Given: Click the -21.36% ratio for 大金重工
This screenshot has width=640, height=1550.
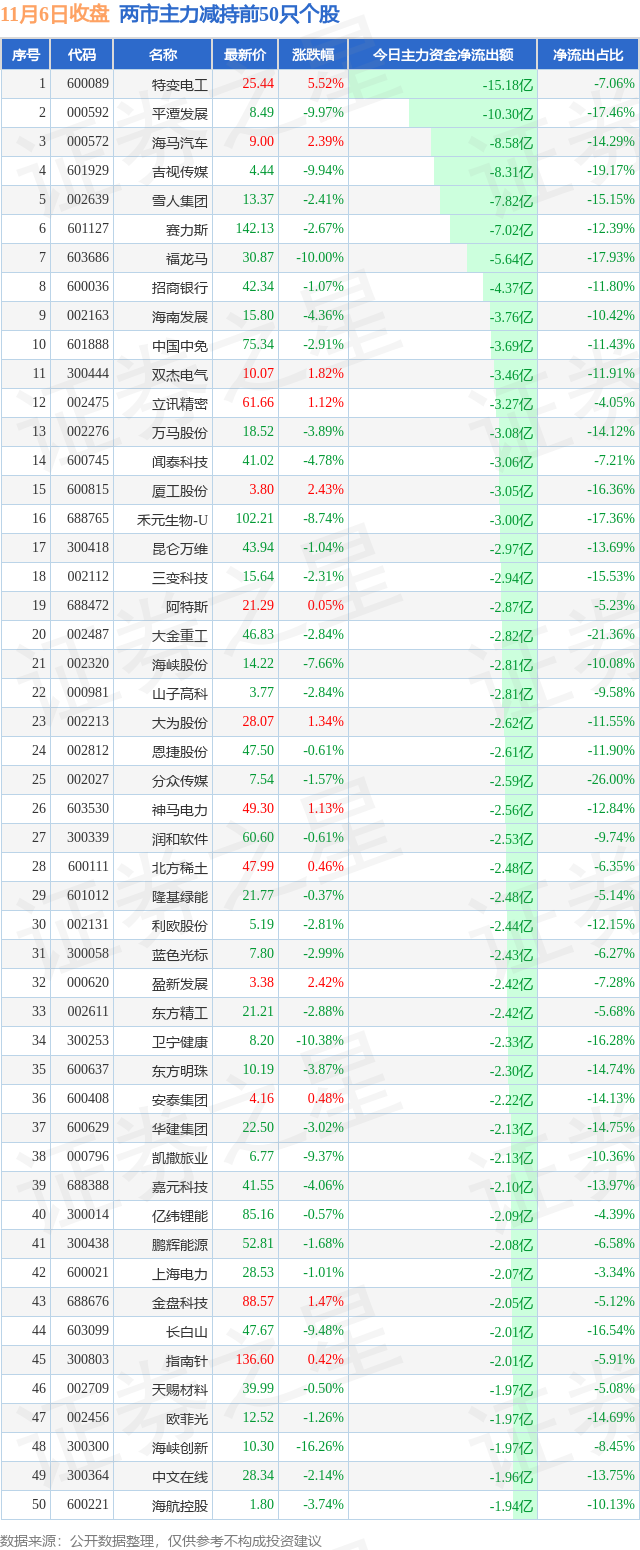Looking at the screenshot, I should click(611, 635).
